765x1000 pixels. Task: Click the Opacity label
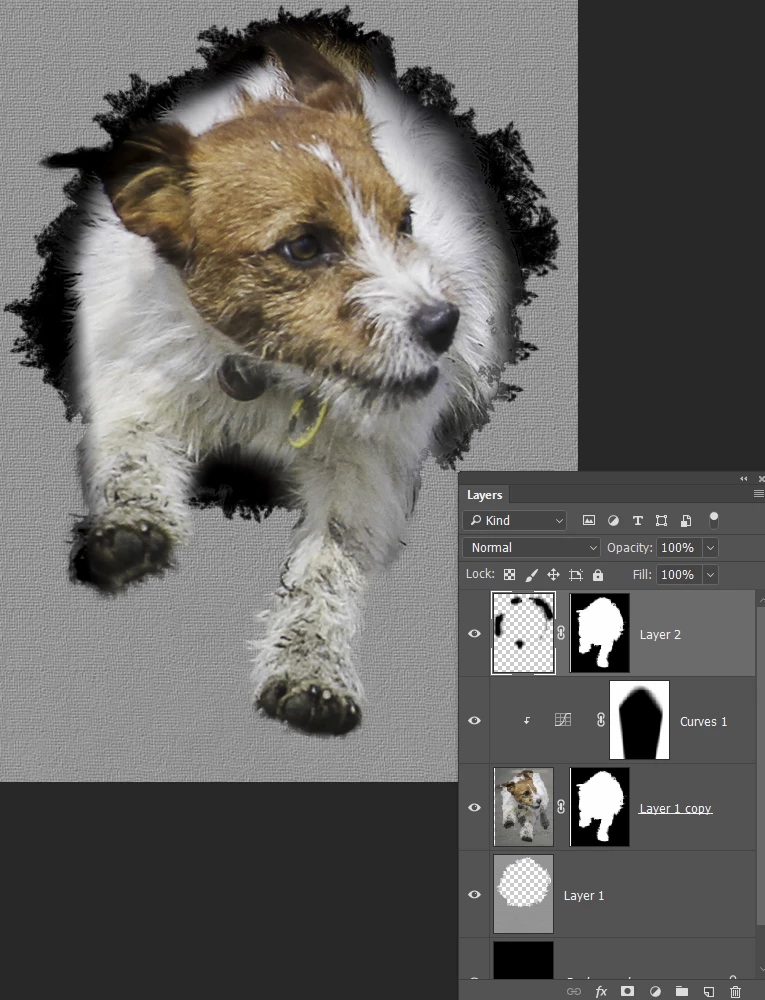pos(629,547)
